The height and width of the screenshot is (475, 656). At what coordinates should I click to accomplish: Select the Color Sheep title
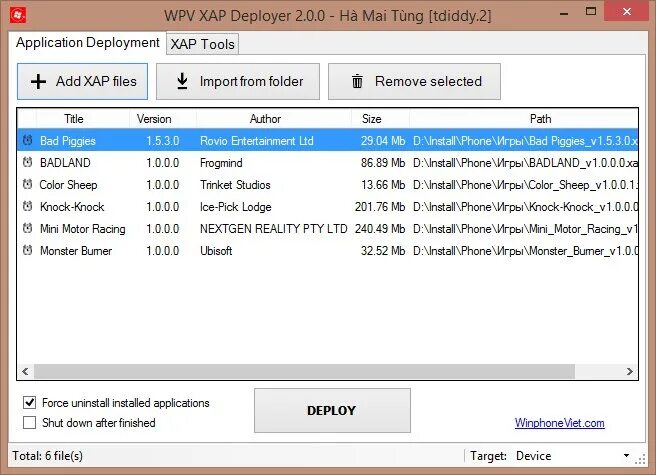[x=68, y=185]
